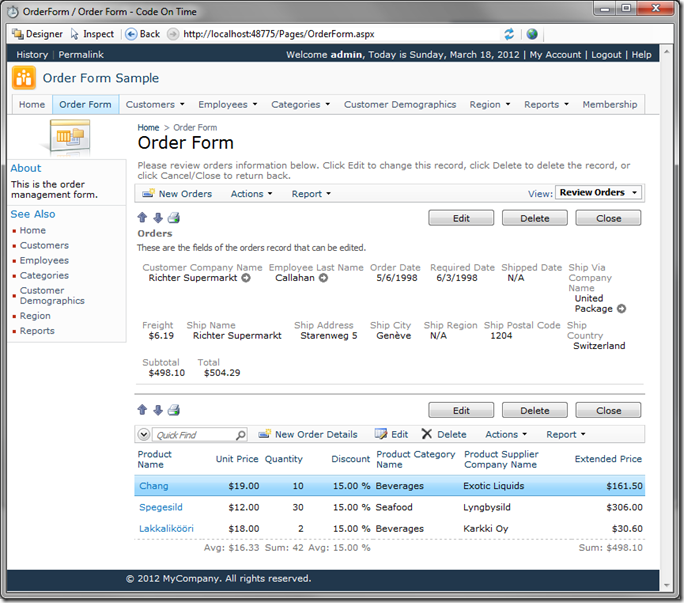684x603 pixels.
Task: Click New Order Details in the toolbar
Action: (308, 435)
